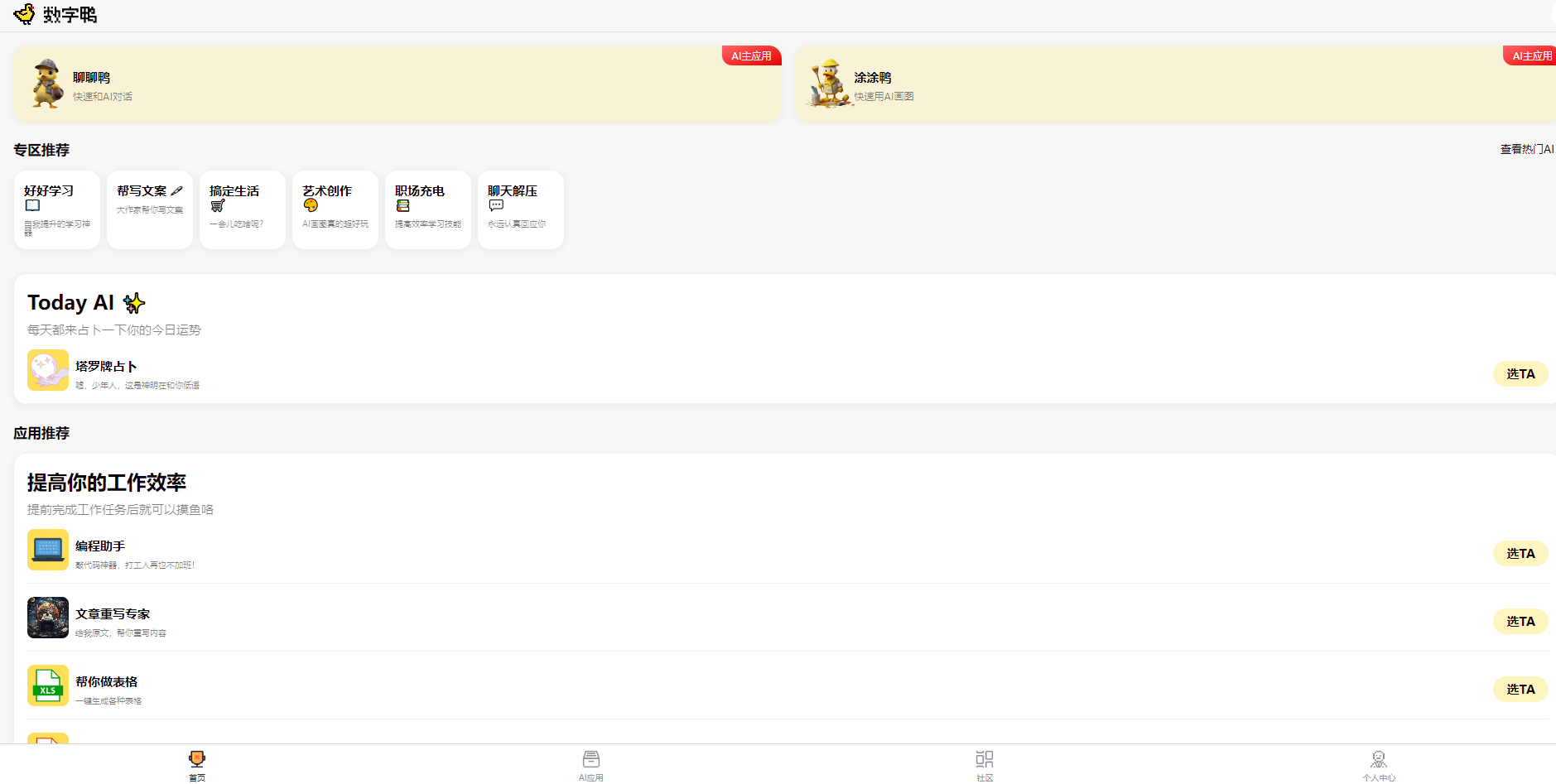
Task: Click the 数字鸭 duck logo
Action: coord(25,14)
